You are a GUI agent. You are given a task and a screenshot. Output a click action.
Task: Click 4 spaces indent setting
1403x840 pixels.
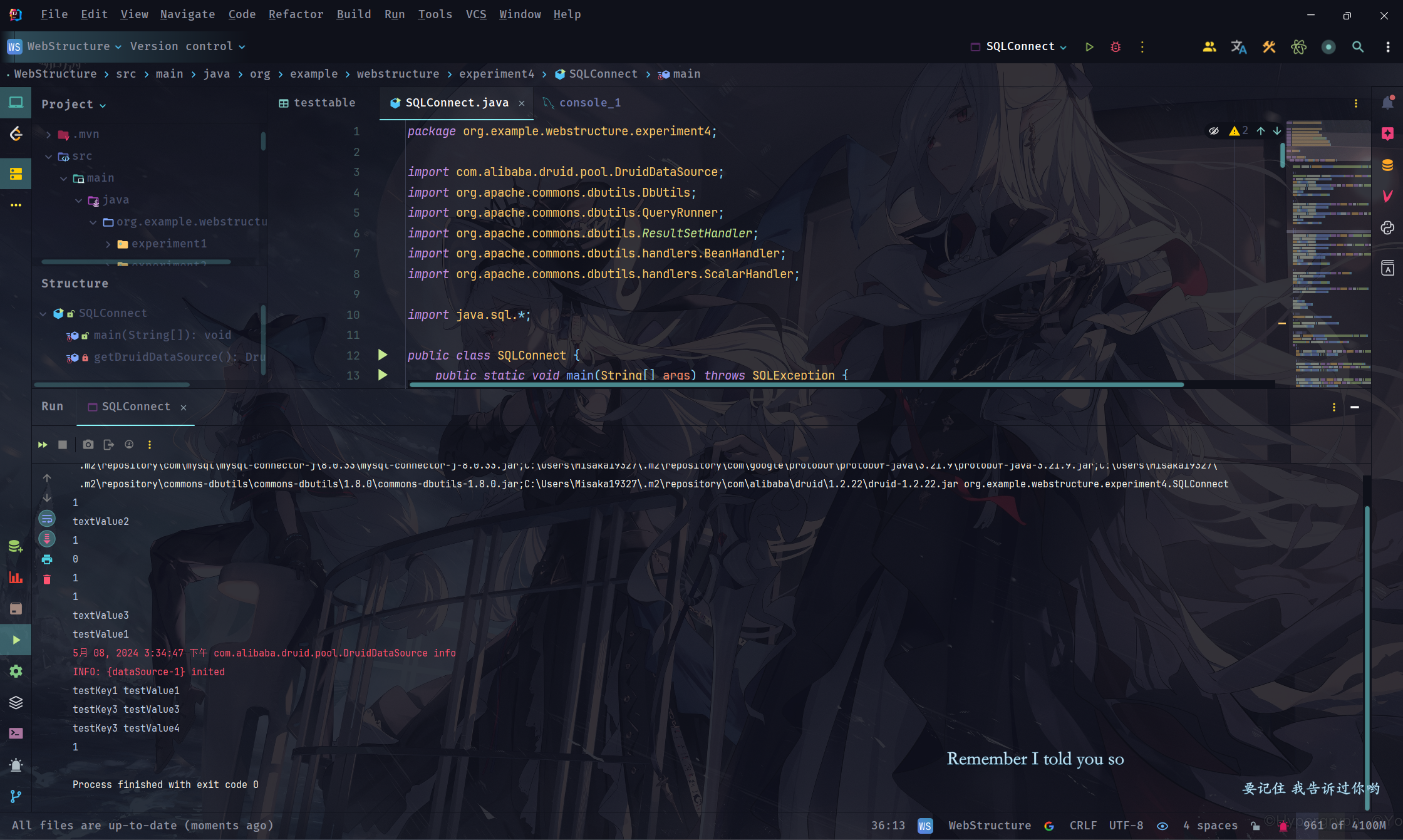coord(1210,826)
